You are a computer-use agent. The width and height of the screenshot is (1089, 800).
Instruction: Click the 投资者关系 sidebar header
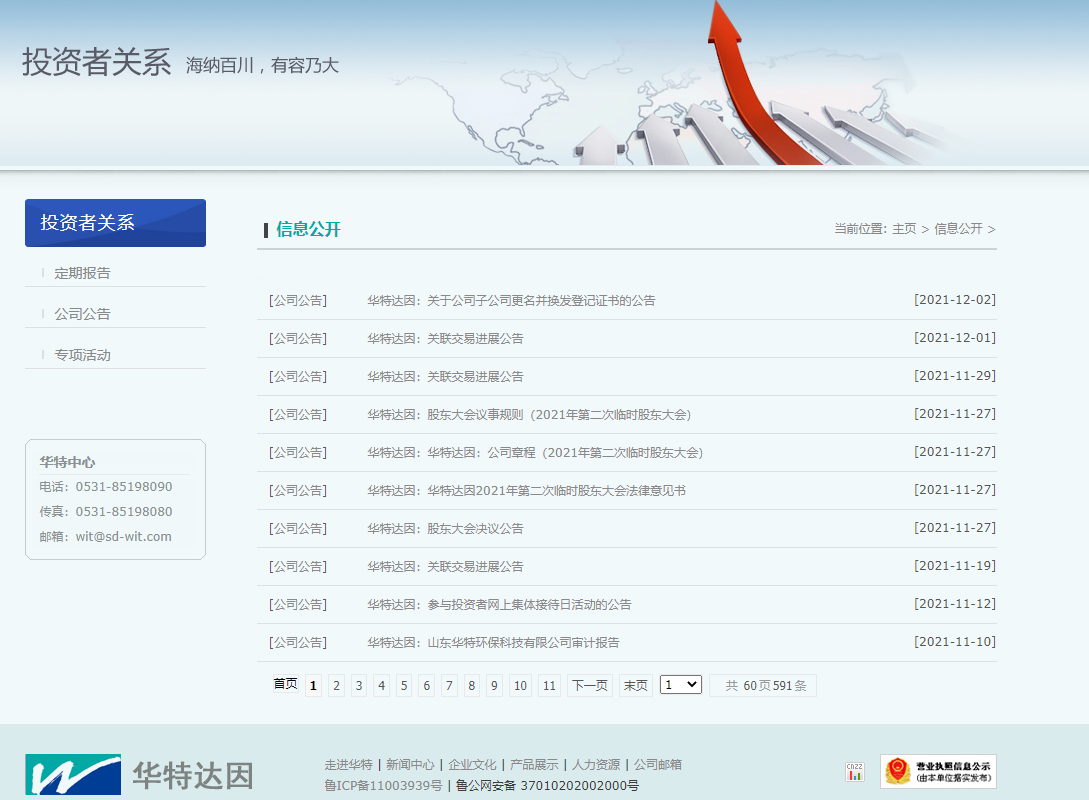115,223
